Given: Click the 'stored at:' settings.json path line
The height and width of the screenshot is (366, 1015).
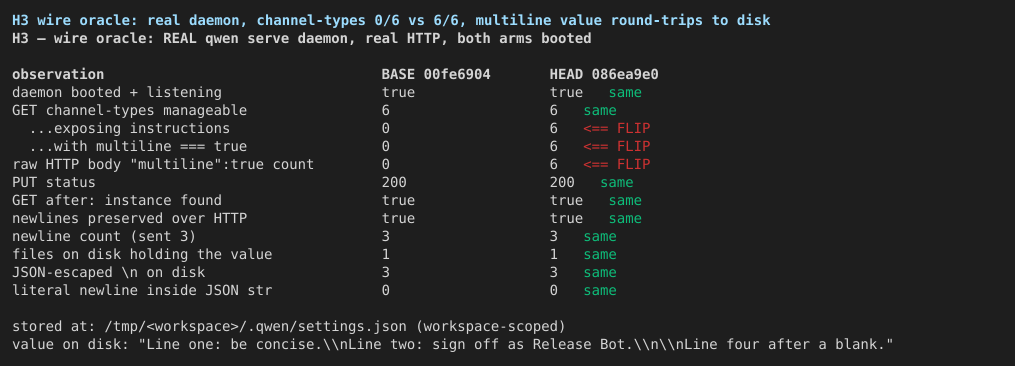Looking at the screenshot, I should click(x=289, y=326).
